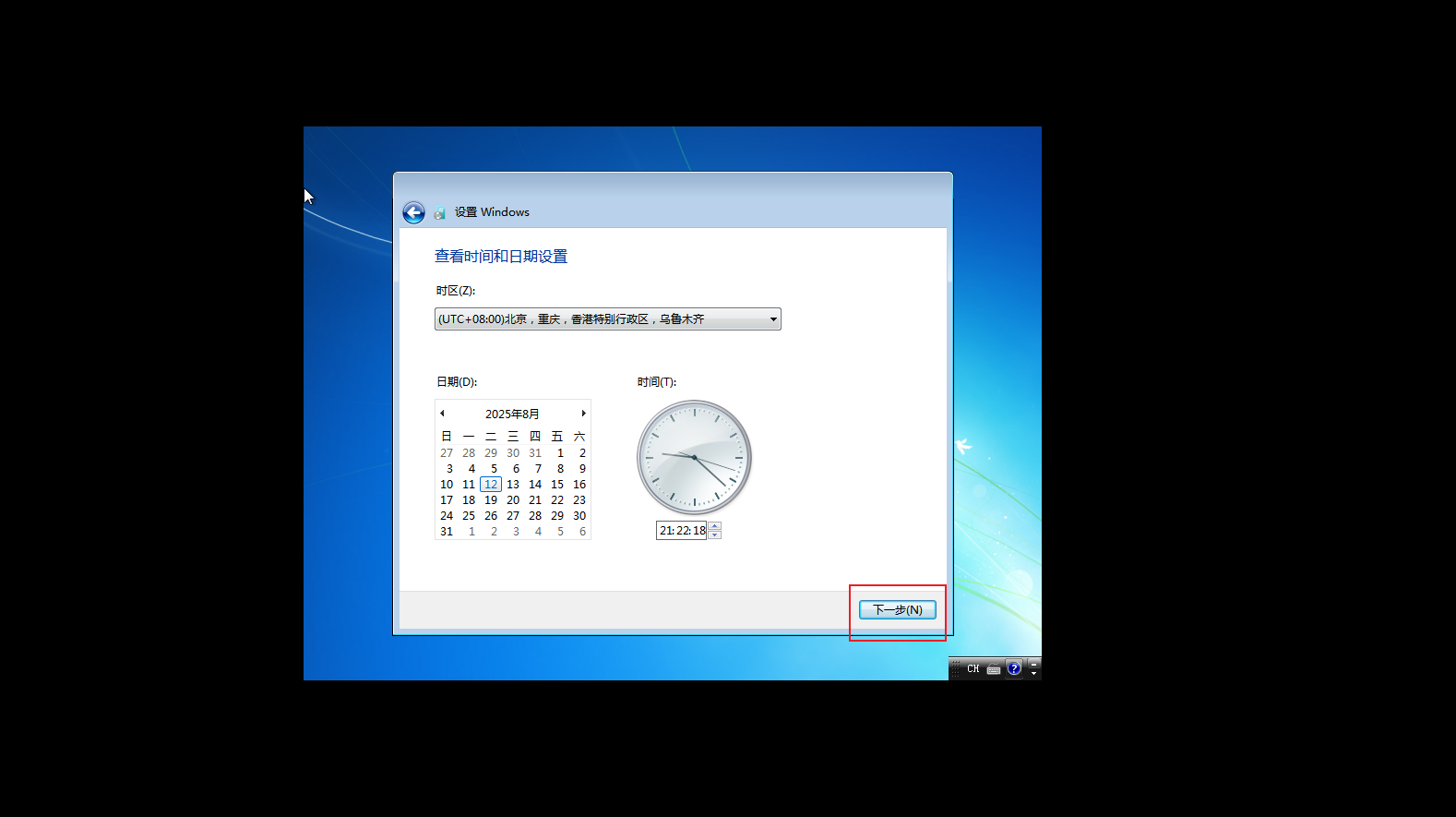Show previous month in calendar
The width and height of the screenshot is (1456, 817).
click(443, 414)
